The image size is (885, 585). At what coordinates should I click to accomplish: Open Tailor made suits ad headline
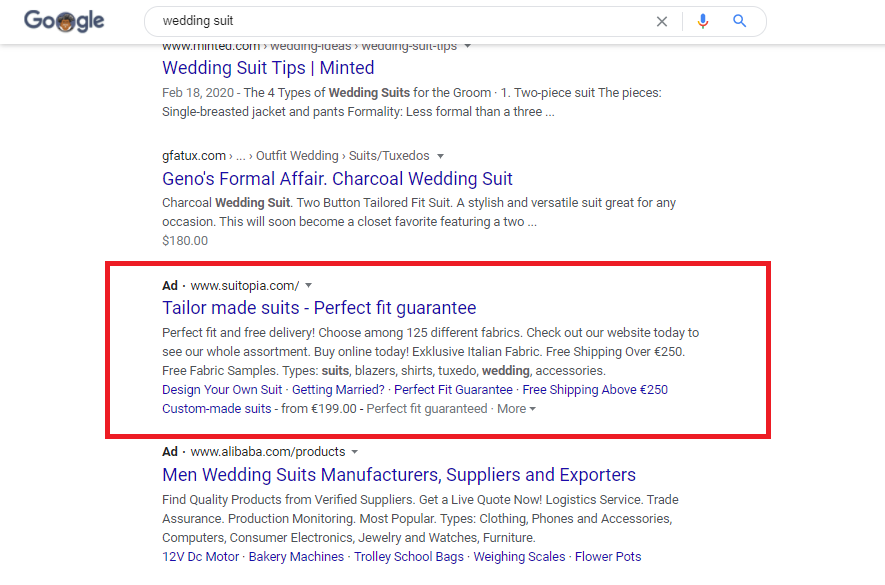pyautogui.click(x=319, y=308)
